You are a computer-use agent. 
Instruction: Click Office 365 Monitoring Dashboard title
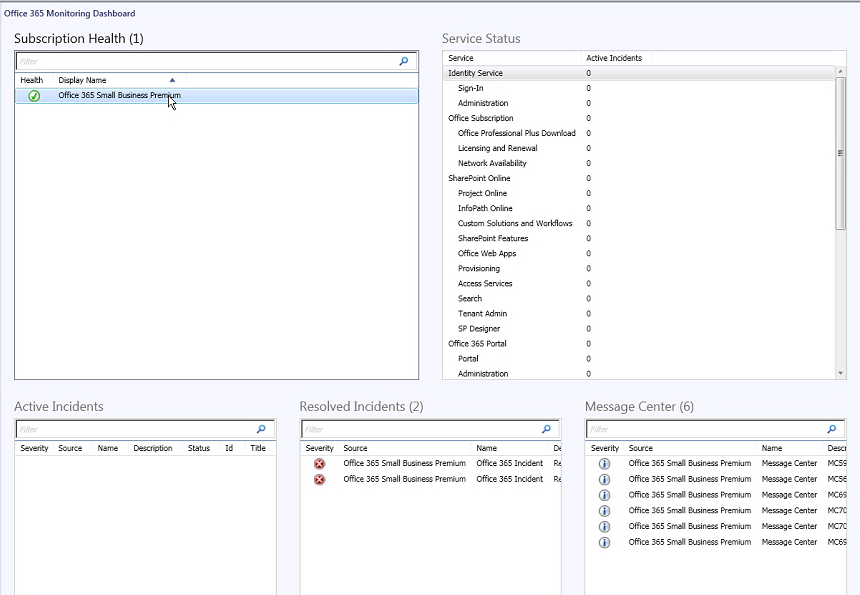[70, 14]
